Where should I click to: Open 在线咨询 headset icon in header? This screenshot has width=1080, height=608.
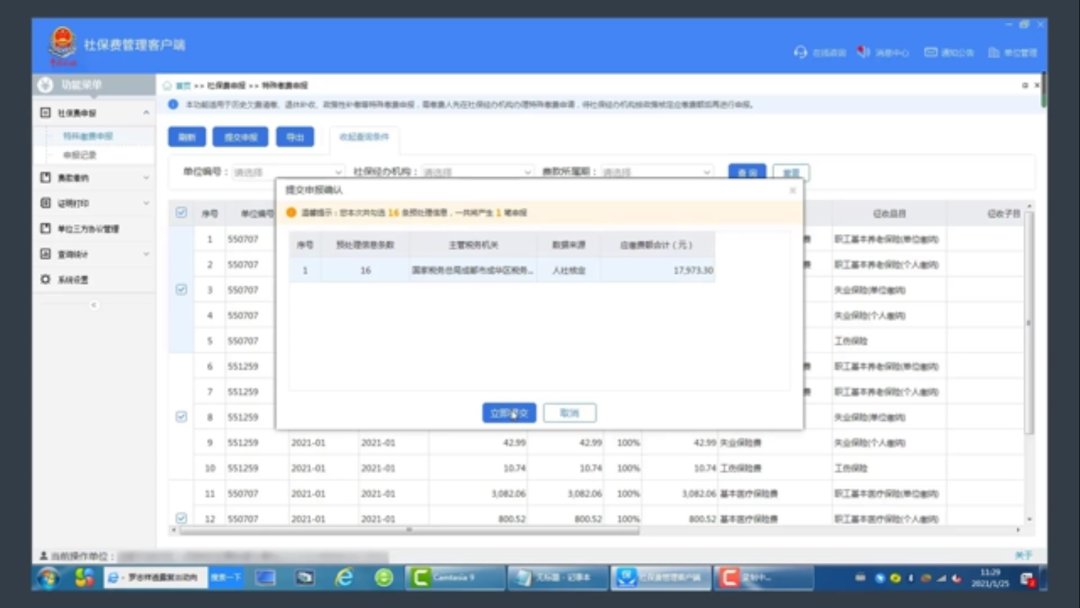point(800,52)
